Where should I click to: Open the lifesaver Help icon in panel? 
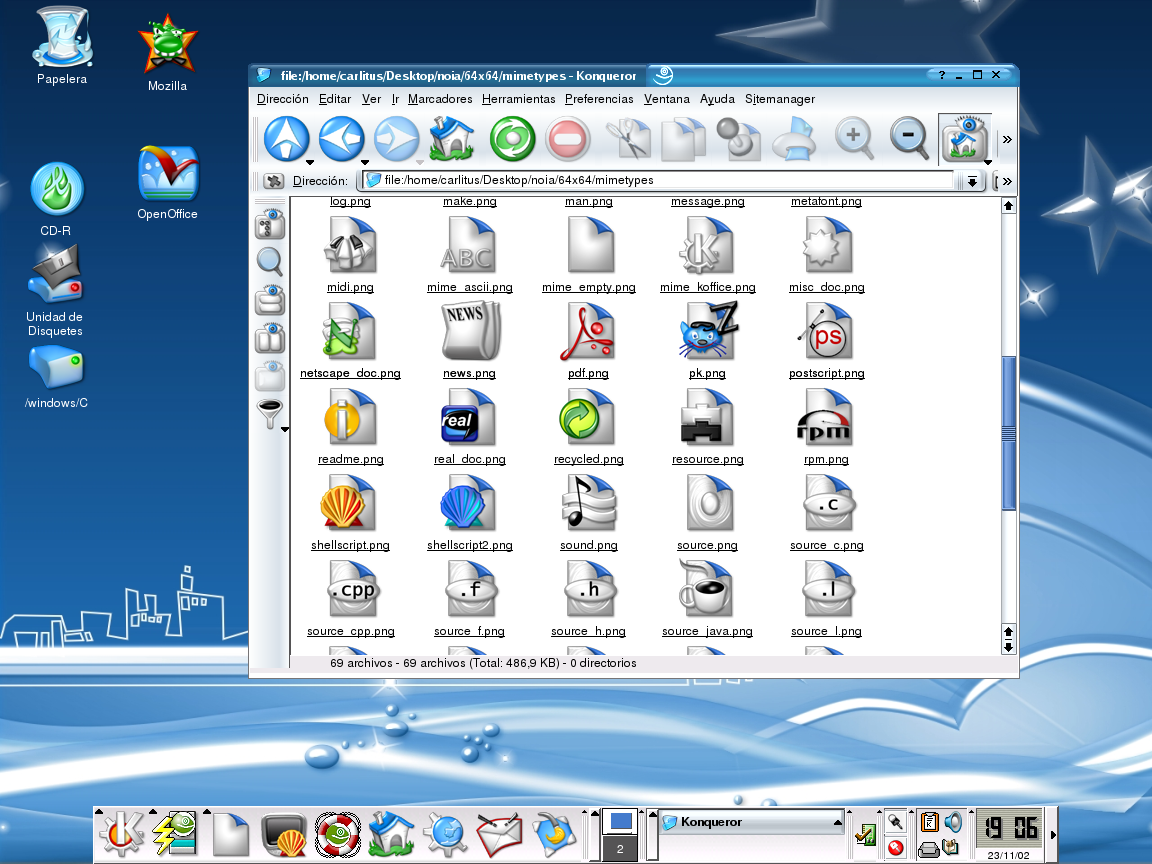click(338, 834)
